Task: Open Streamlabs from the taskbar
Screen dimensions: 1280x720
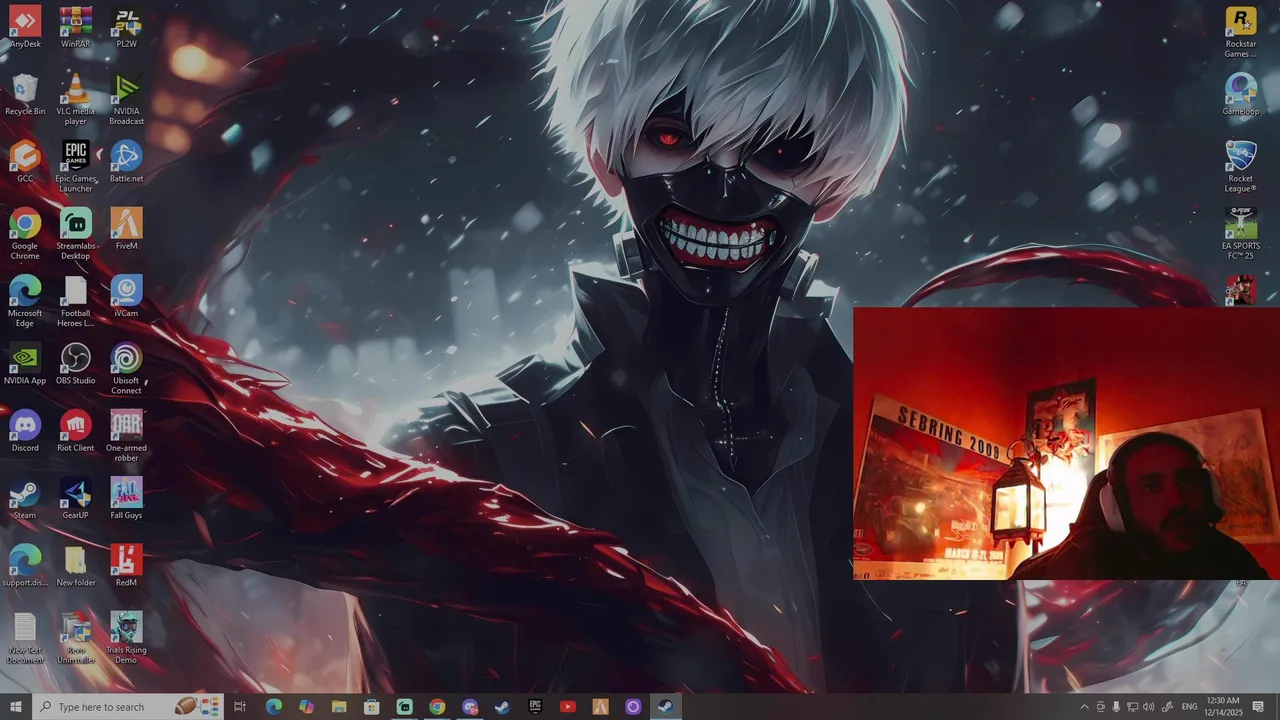Action: (404, 707)
